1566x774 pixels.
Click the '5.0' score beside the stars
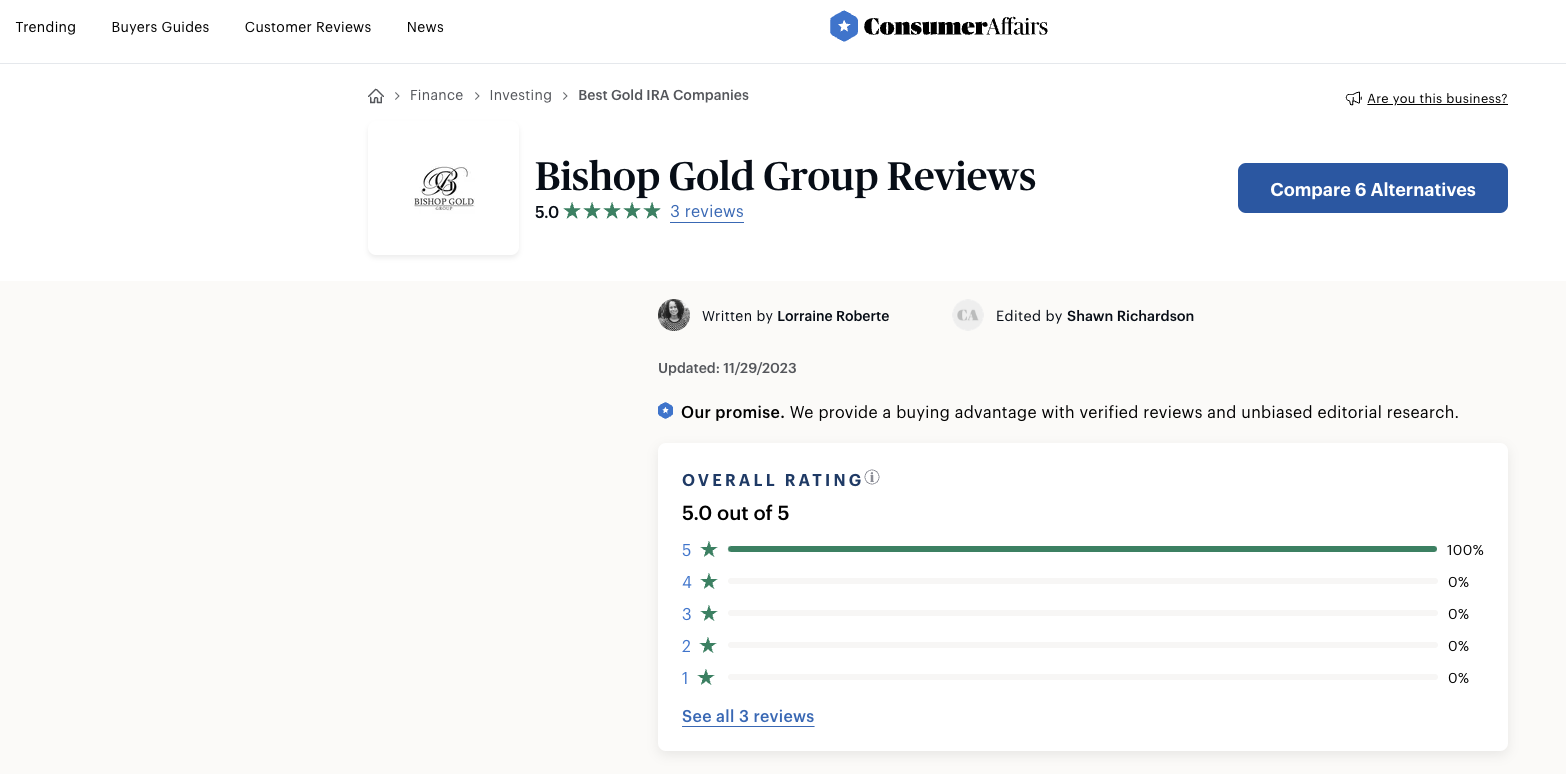(547, 212)
